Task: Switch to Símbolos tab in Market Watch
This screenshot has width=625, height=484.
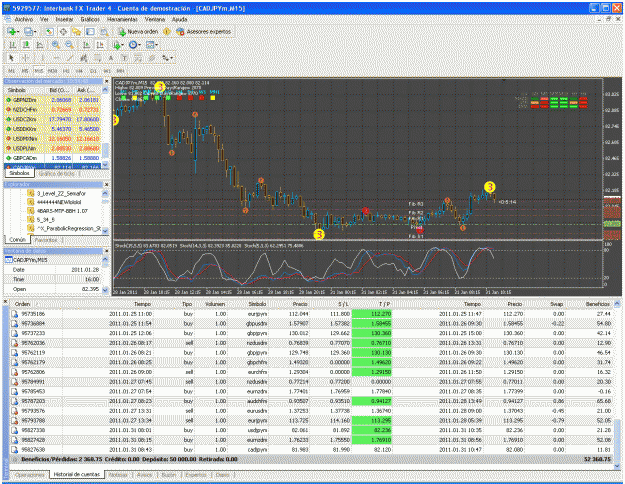Action: point(20,173)
